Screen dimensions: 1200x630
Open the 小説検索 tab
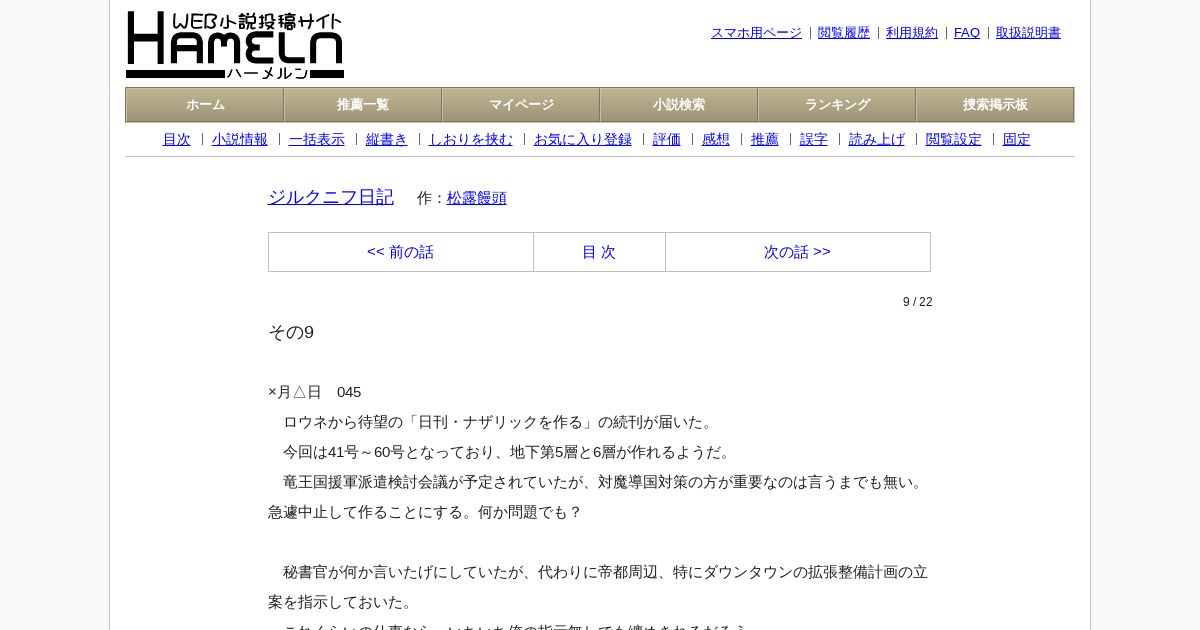click(679, 105)
